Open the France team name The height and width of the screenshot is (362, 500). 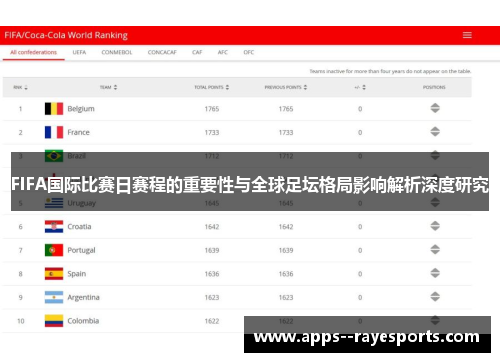click(x=78, y=132)
